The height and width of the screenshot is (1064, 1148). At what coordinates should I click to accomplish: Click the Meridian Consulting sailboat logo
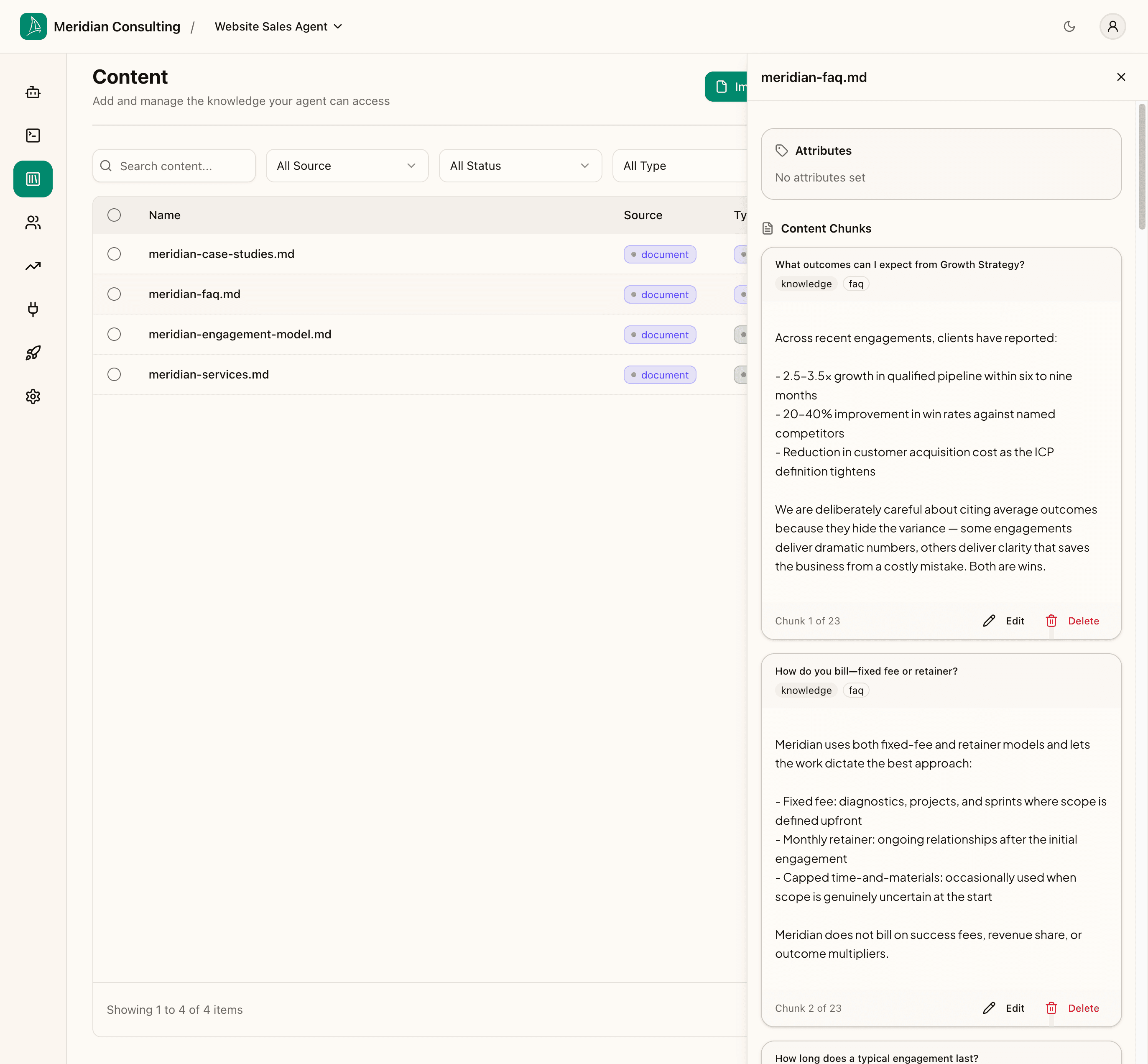point(33,26)
